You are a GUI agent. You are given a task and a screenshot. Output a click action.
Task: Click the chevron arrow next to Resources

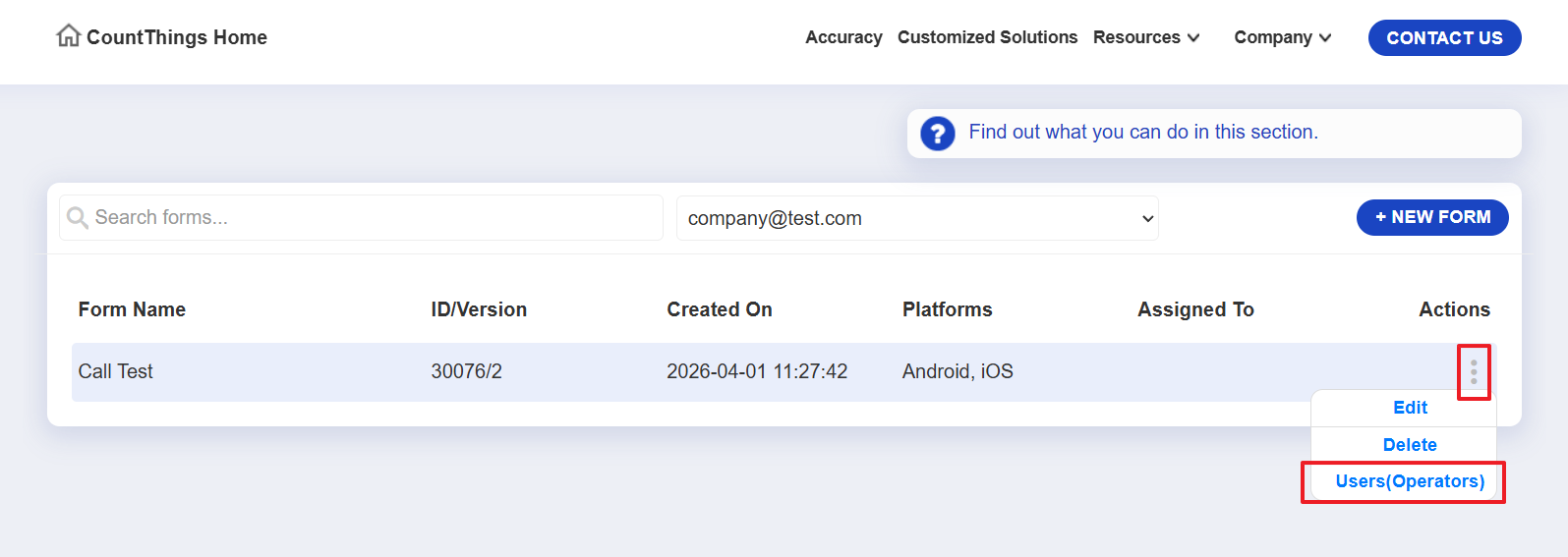point(1193,38)
